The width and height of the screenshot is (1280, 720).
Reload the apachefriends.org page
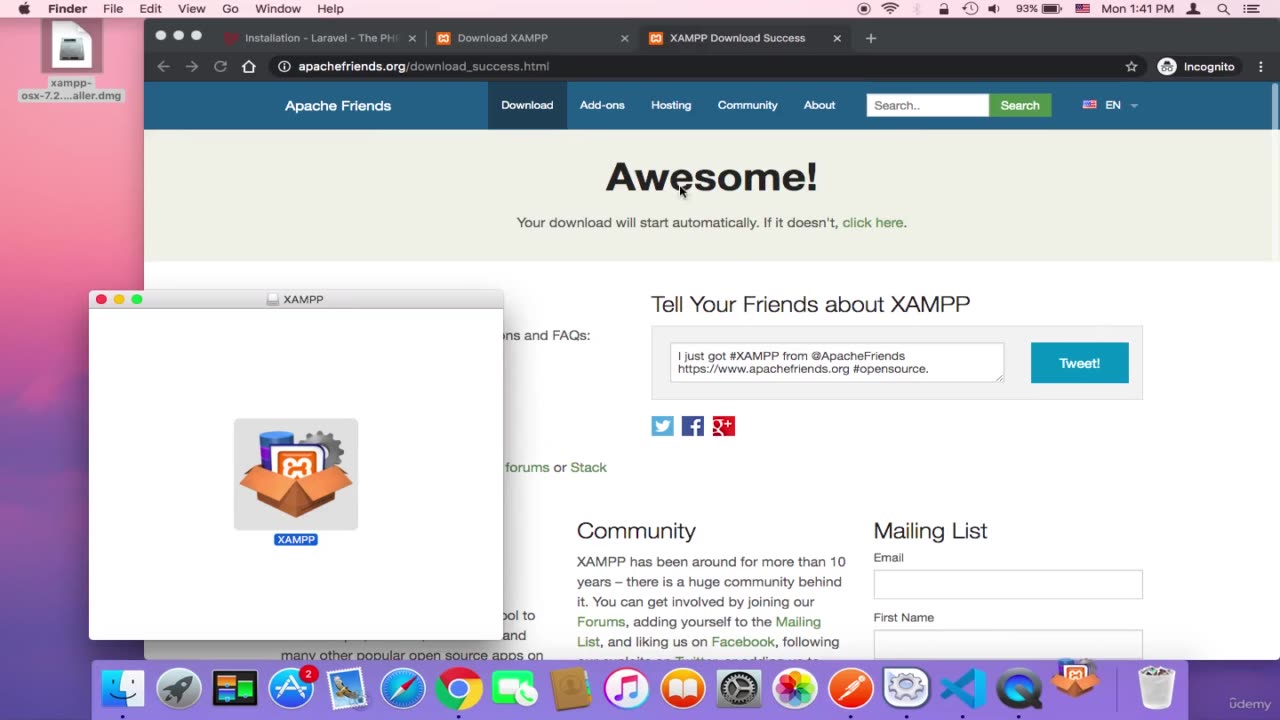[x=220, y=66]
